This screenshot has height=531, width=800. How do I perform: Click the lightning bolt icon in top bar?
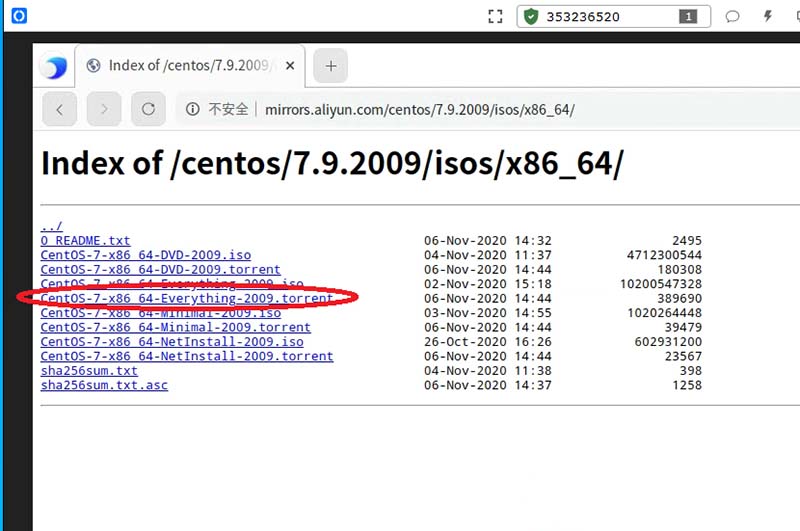coord(767,16)
